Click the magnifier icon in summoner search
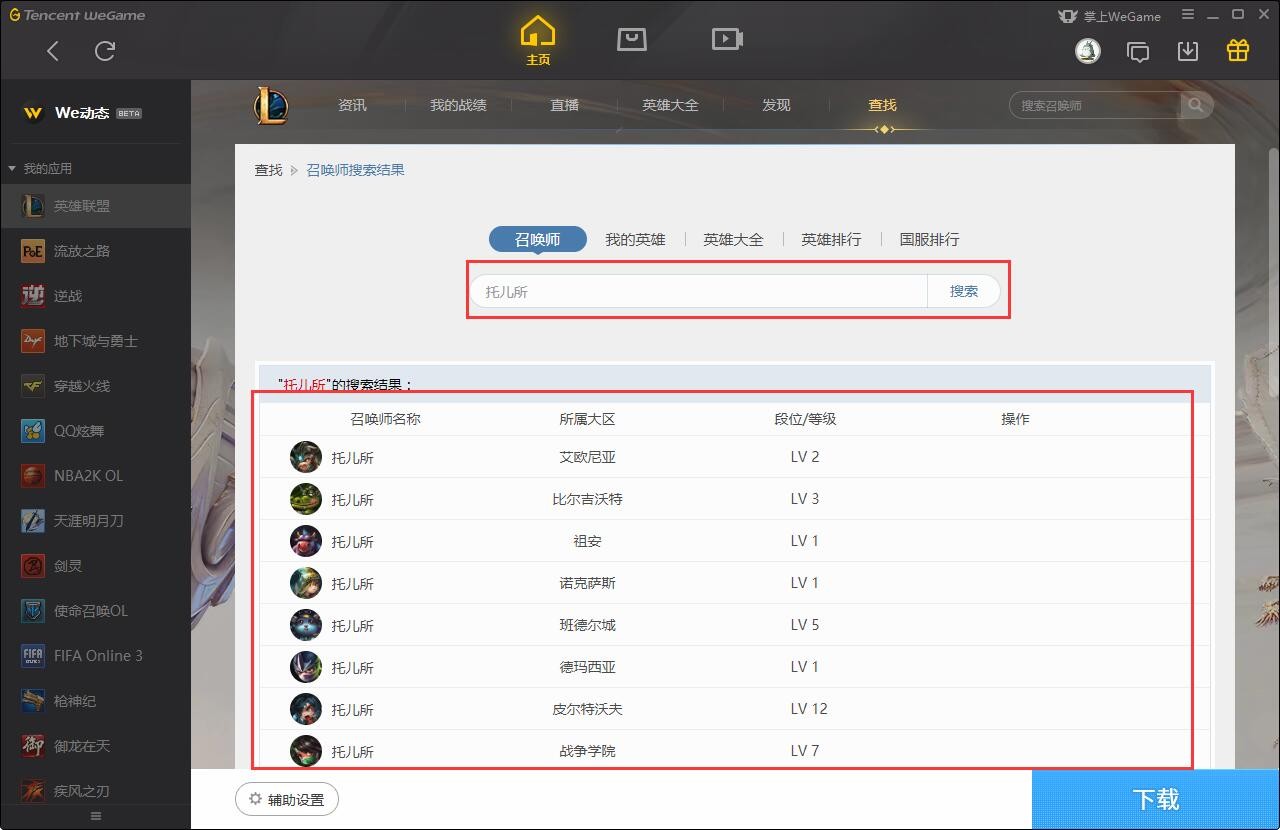 (1195, 105)
